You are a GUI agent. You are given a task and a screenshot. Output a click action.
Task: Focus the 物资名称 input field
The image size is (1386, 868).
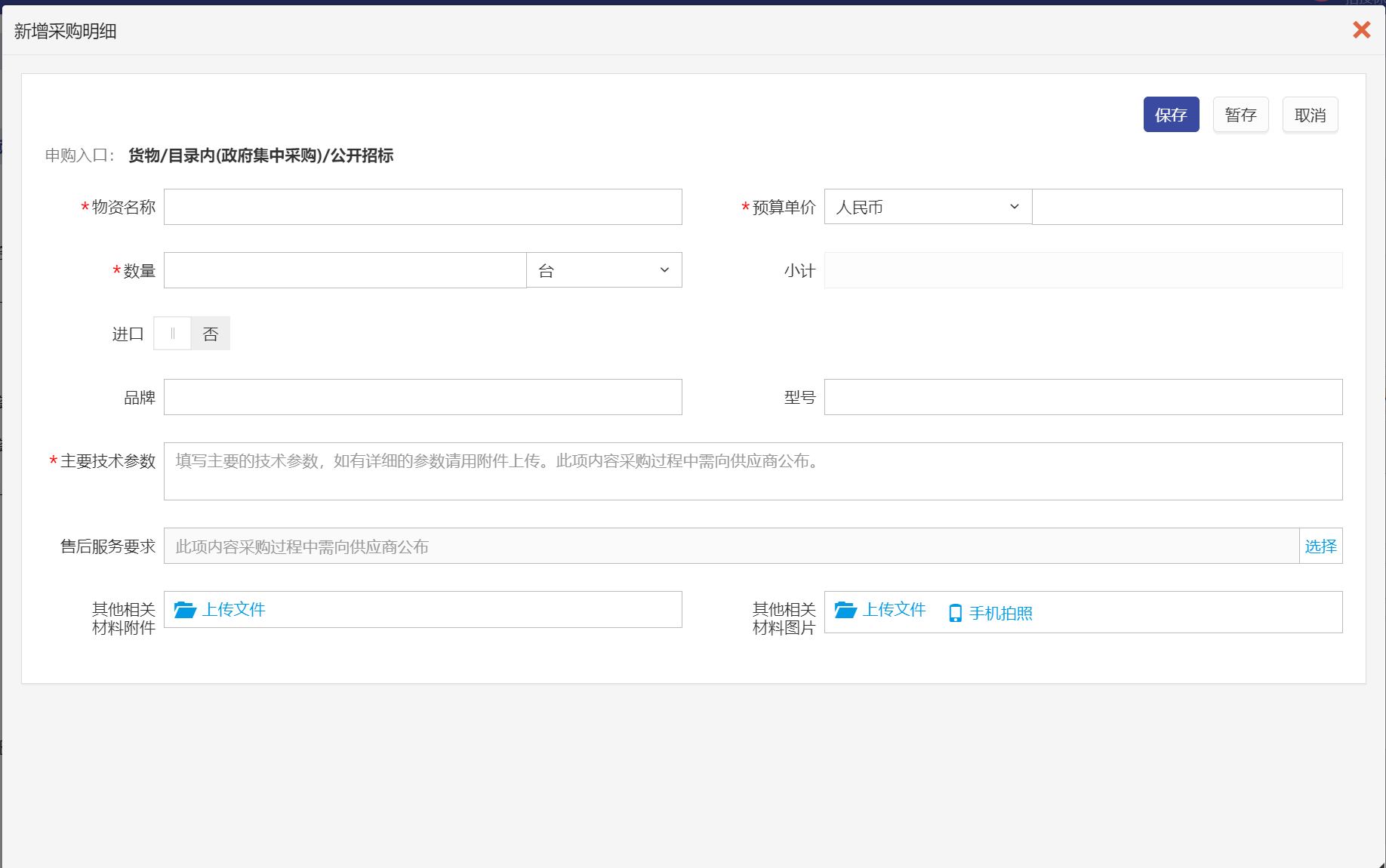coord(423,207)
